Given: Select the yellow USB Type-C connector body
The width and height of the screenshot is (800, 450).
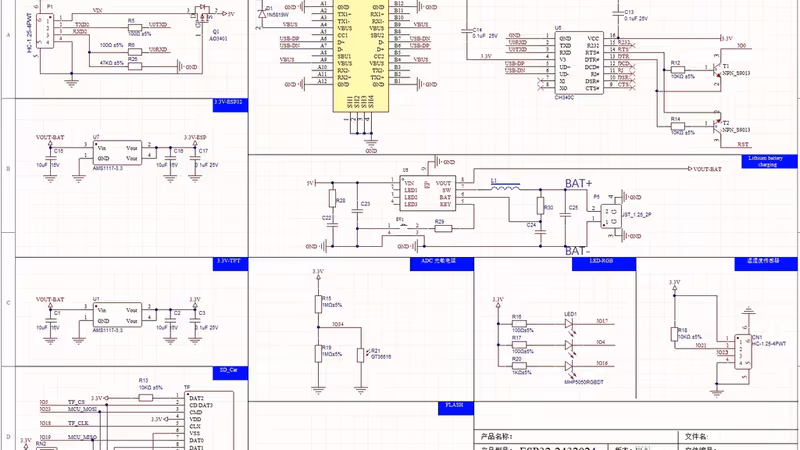Looking at the screenshot, I should click(361, 56).
